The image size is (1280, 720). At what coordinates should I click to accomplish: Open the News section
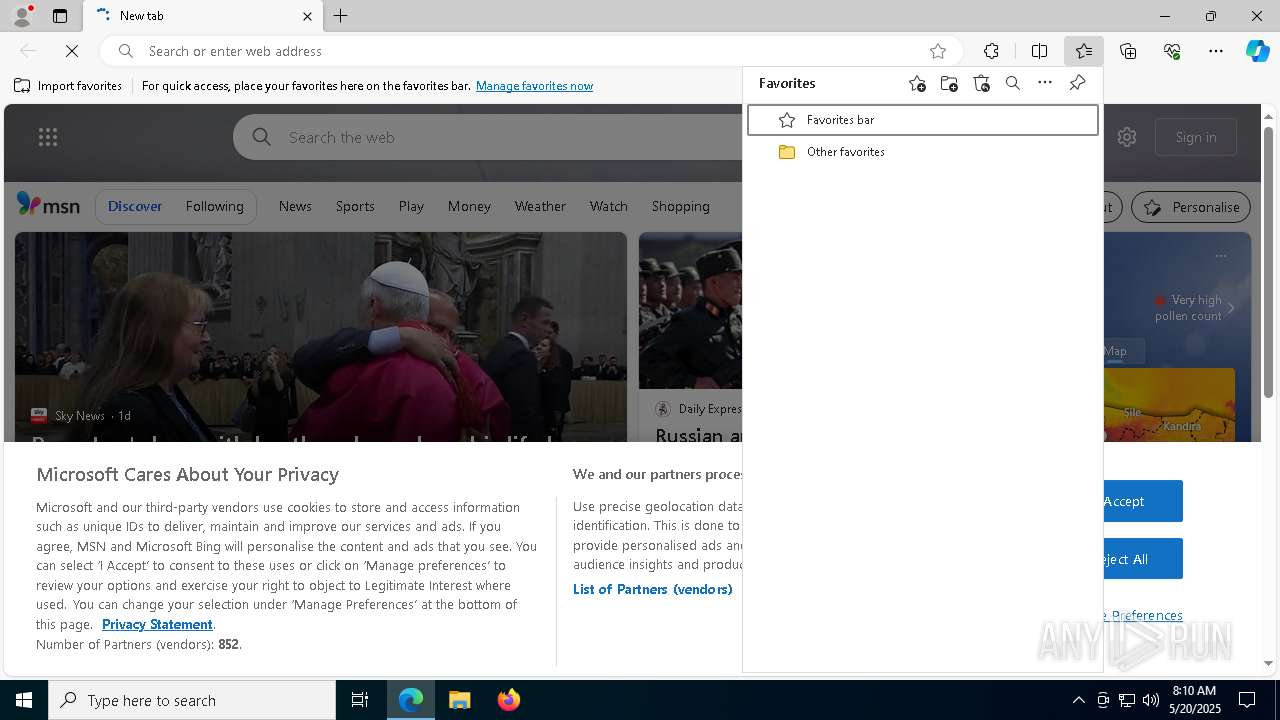pos(295,206)
